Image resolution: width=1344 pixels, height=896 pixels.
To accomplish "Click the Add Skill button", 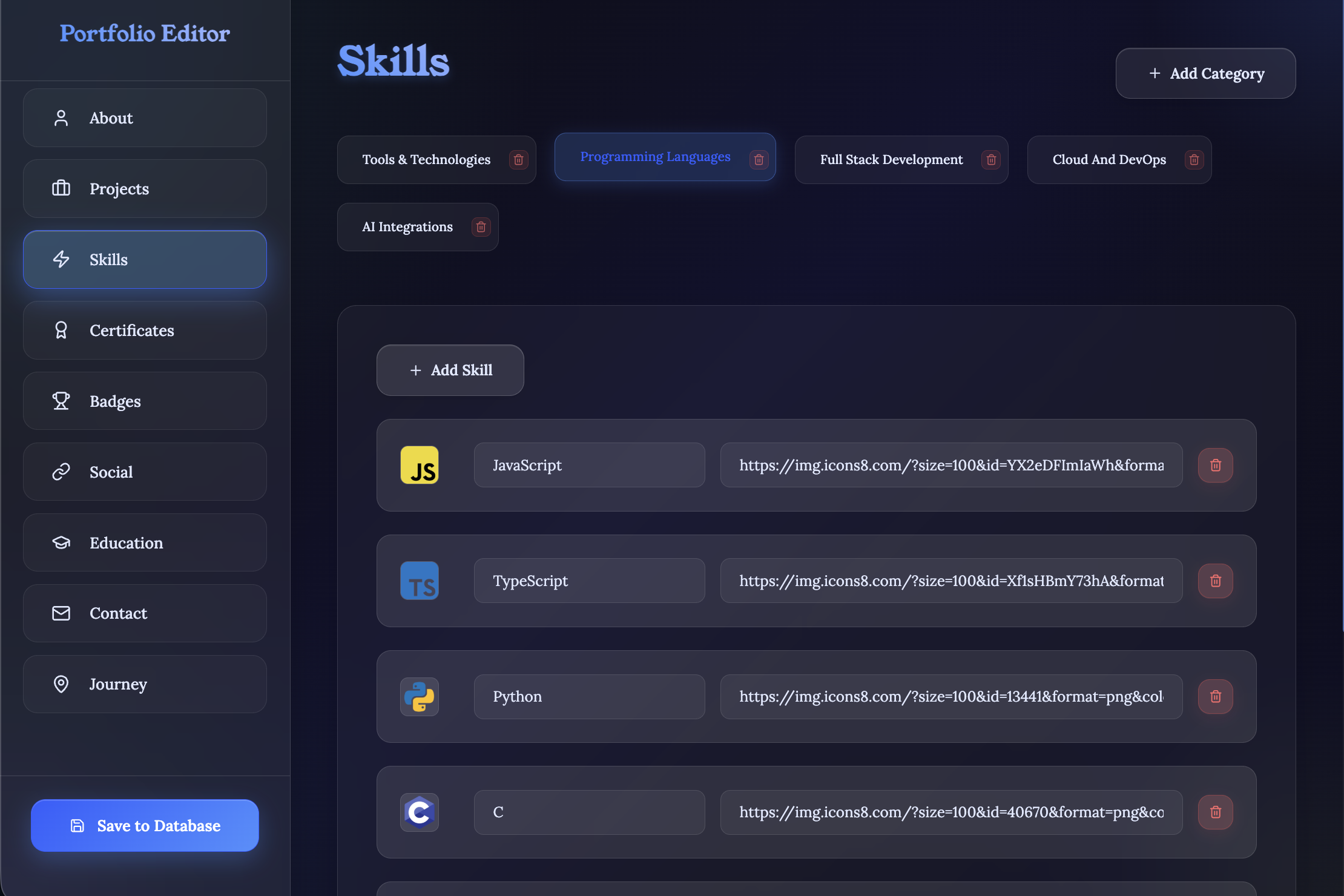I will pos(450,370).
